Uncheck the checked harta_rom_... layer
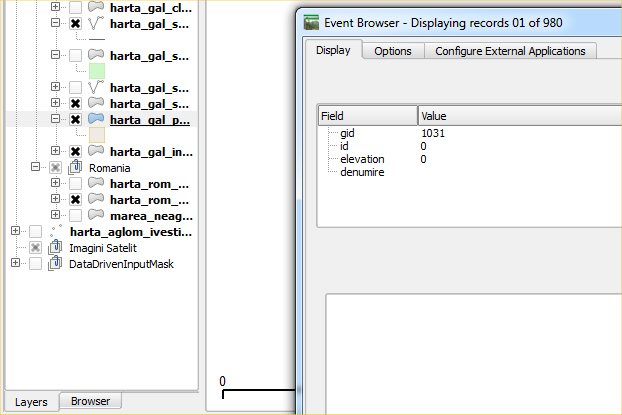The width and height of the screenshot is (622, 415). [x=75, y=200]
